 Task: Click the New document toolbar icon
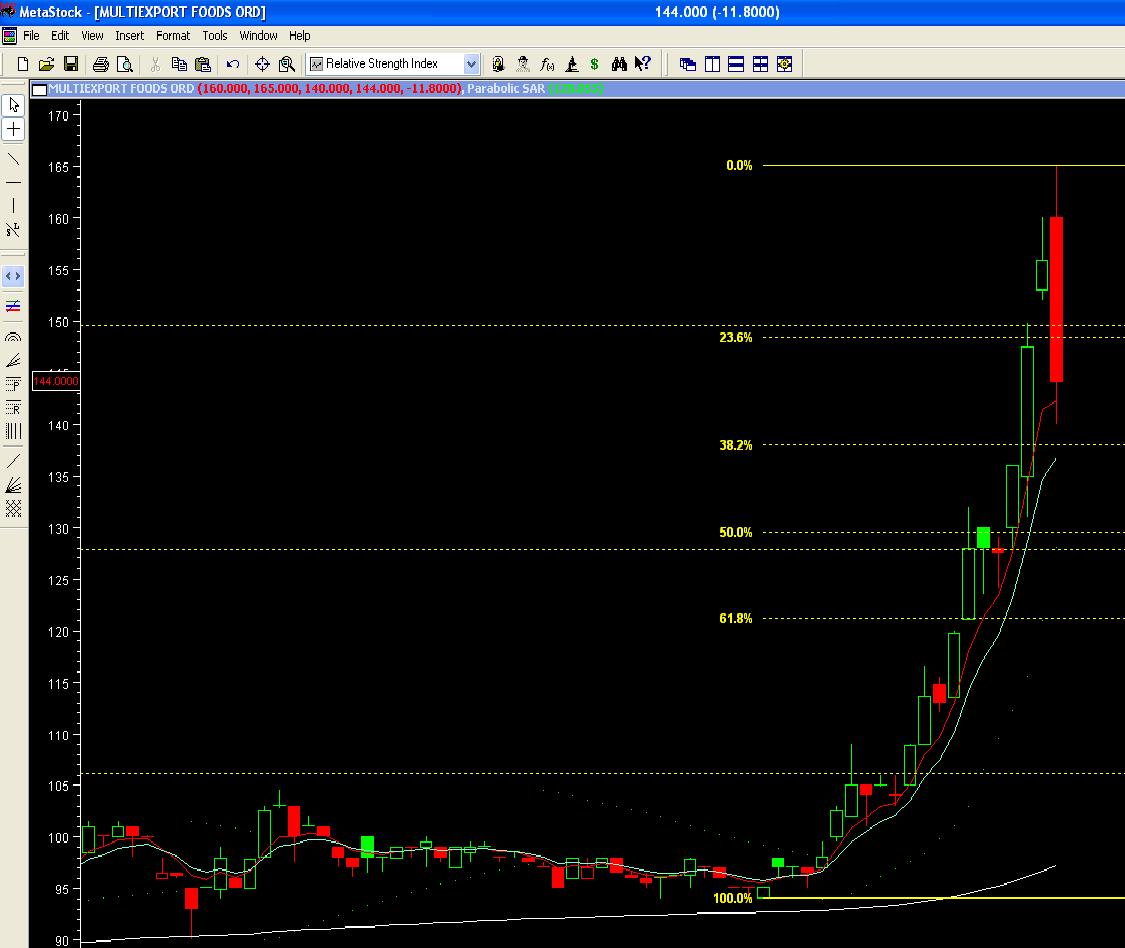(22, 64)
